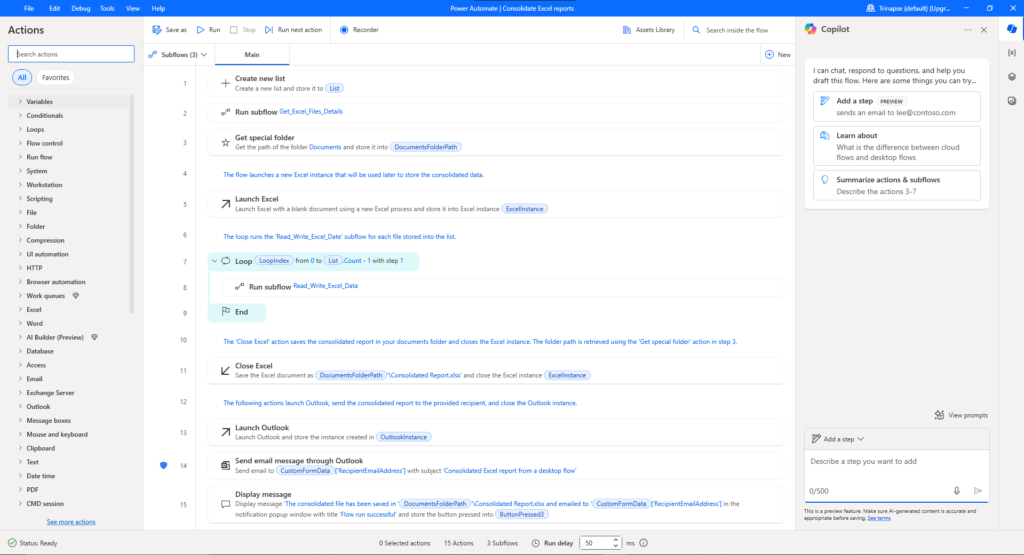Click the run delay info icon

(x=644, y=543)
